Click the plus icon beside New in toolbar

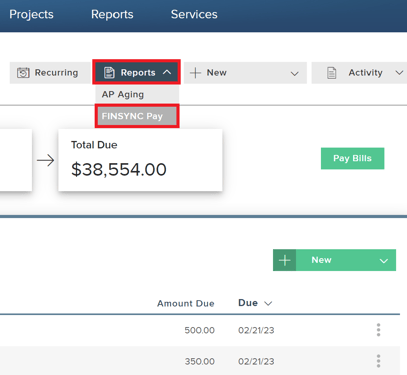(x=195, y=73)
